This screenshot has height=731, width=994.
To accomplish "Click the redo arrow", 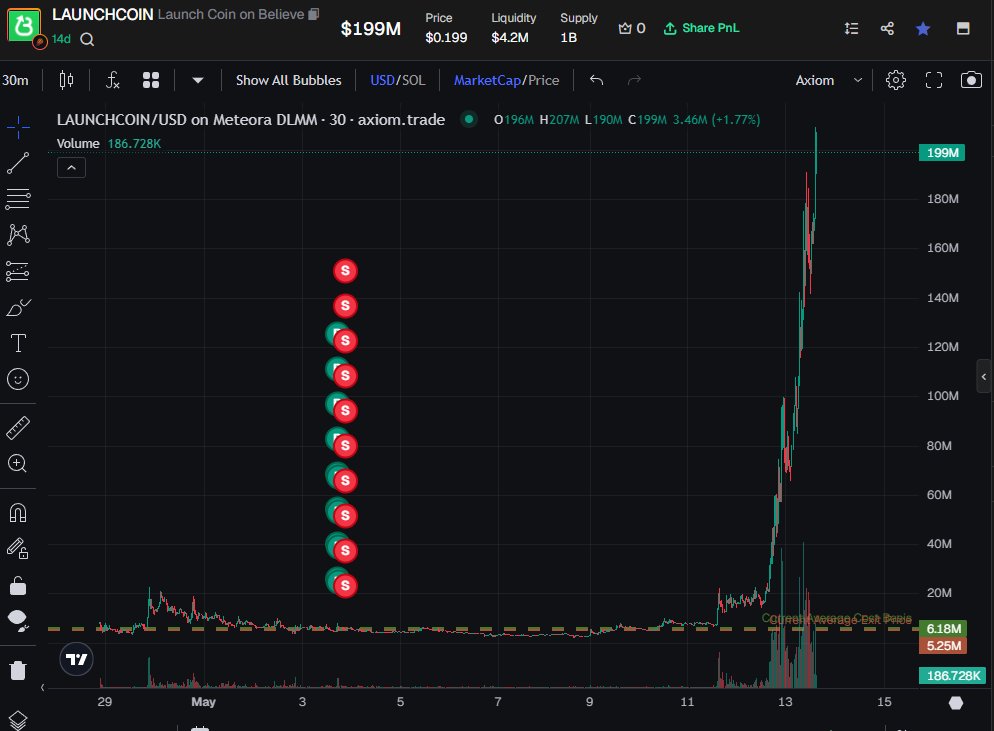I will pyautogui.click(x=635, y=80).
